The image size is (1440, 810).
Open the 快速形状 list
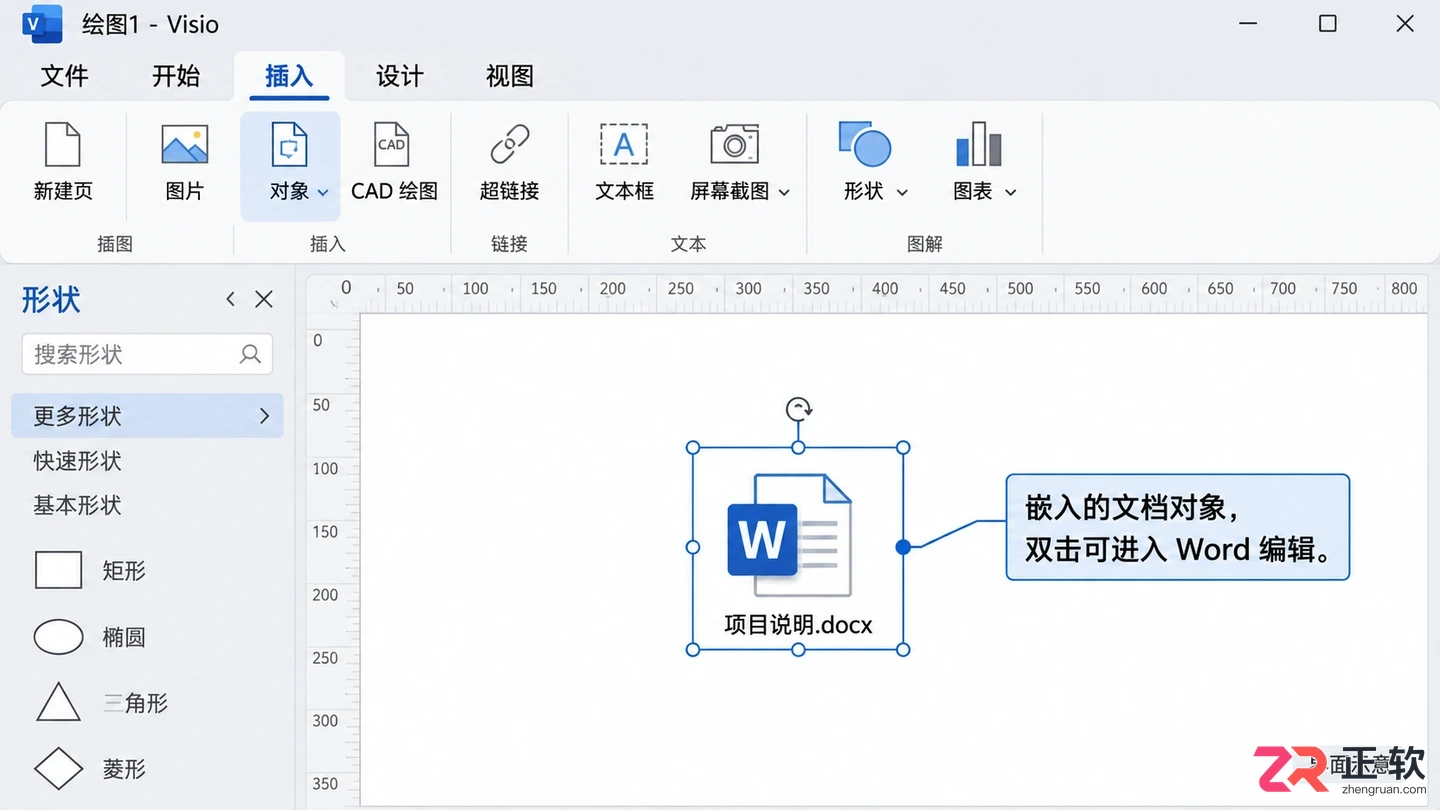pyautogui.click(x=77, y=461)
